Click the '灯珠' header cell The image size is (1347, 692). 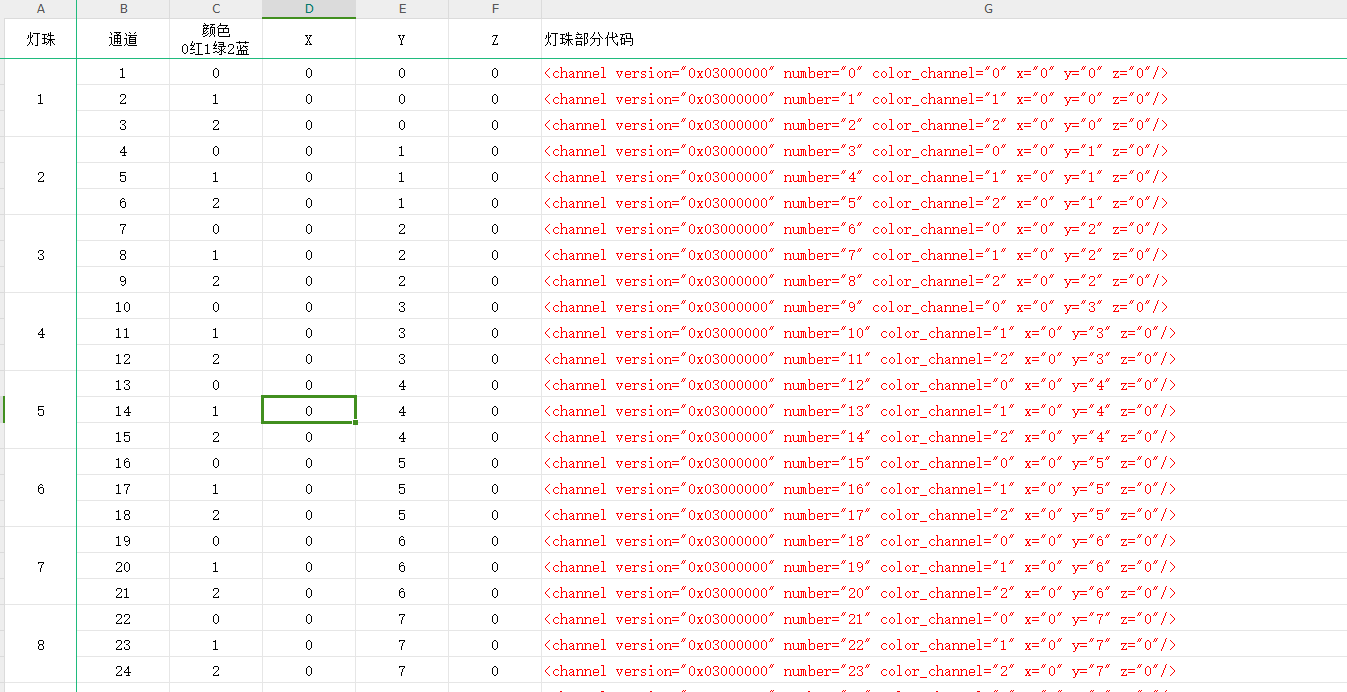point(40,39)
